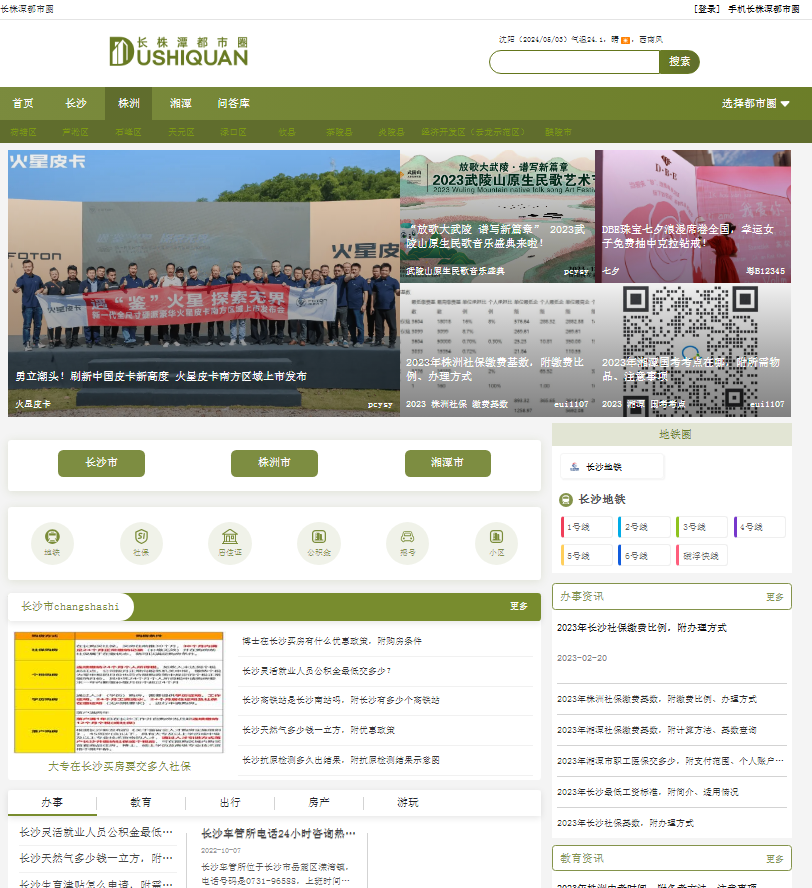Open 2023年长沙最低工资标准 article
The height and width of the screenshot is (888, 812).
click(x=647, y=792)
